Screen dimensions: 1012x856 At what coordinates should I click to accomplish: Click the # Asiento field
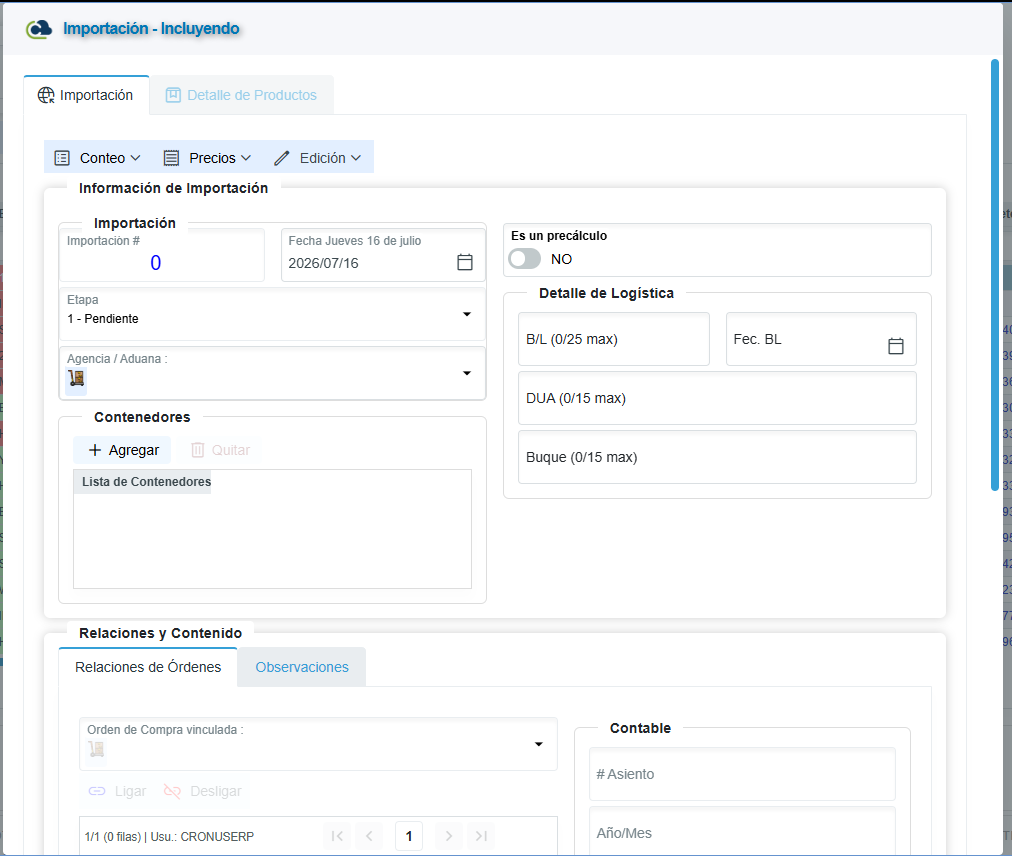pos(742,774)
